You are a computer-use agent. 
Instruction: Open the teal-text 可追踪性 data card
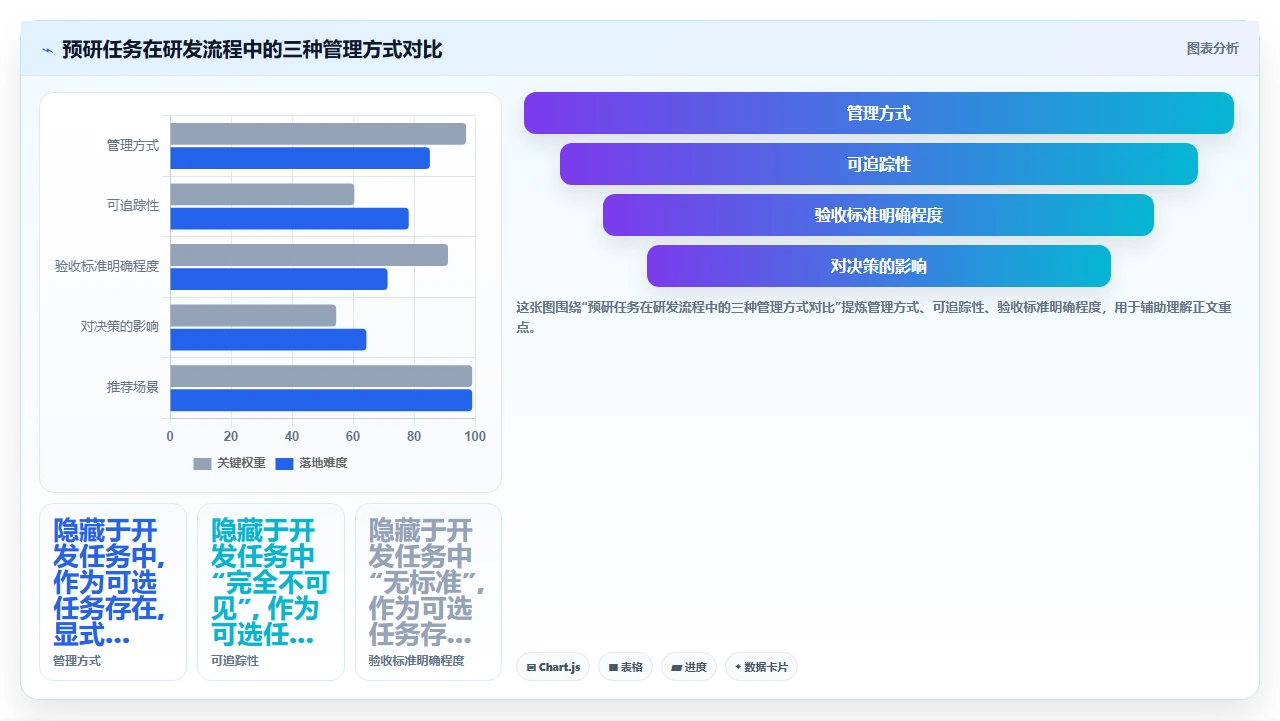tap(271, 592)
